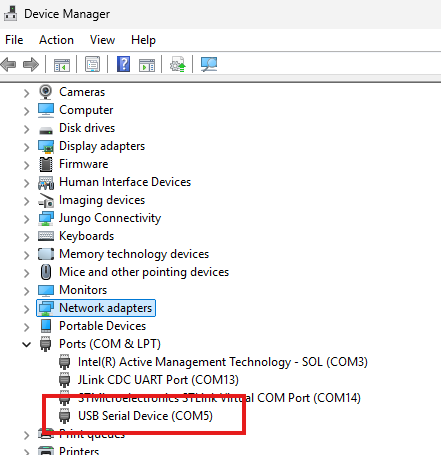Open the View menu
The height and width of the screenshot is (455, 441).
pyautogui.click(x=102, y=40)
